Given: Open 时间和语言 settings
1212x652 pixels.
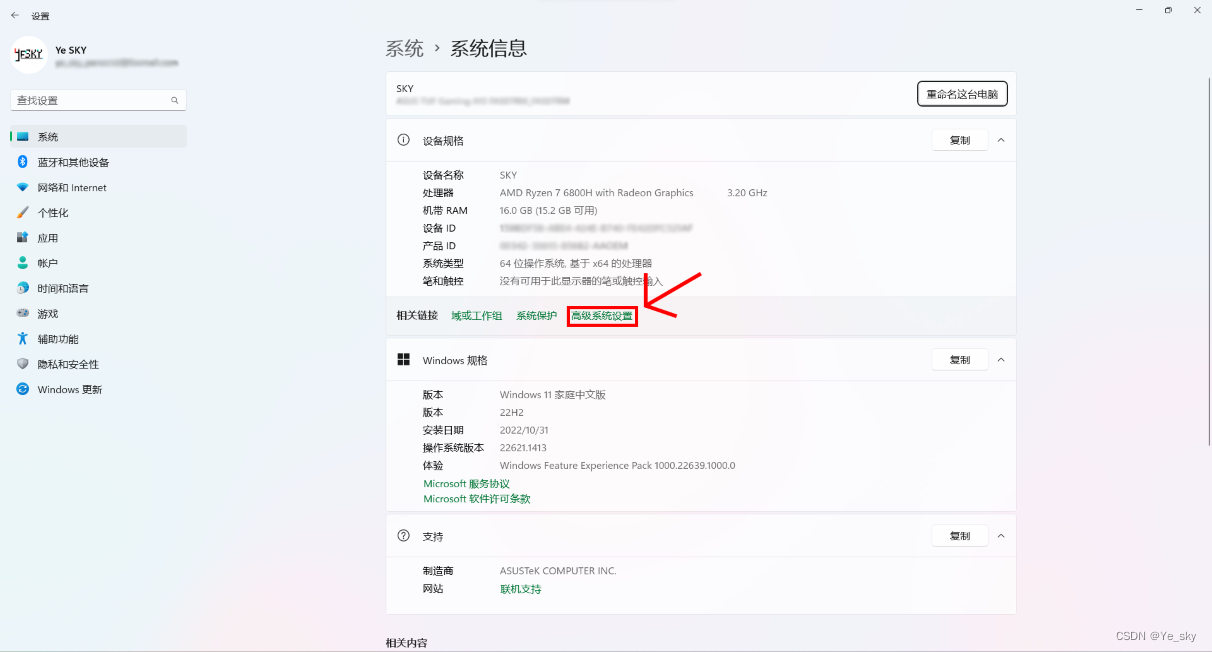Looking at the screenshot, I should pyautogui.click(x=98, y=288).
